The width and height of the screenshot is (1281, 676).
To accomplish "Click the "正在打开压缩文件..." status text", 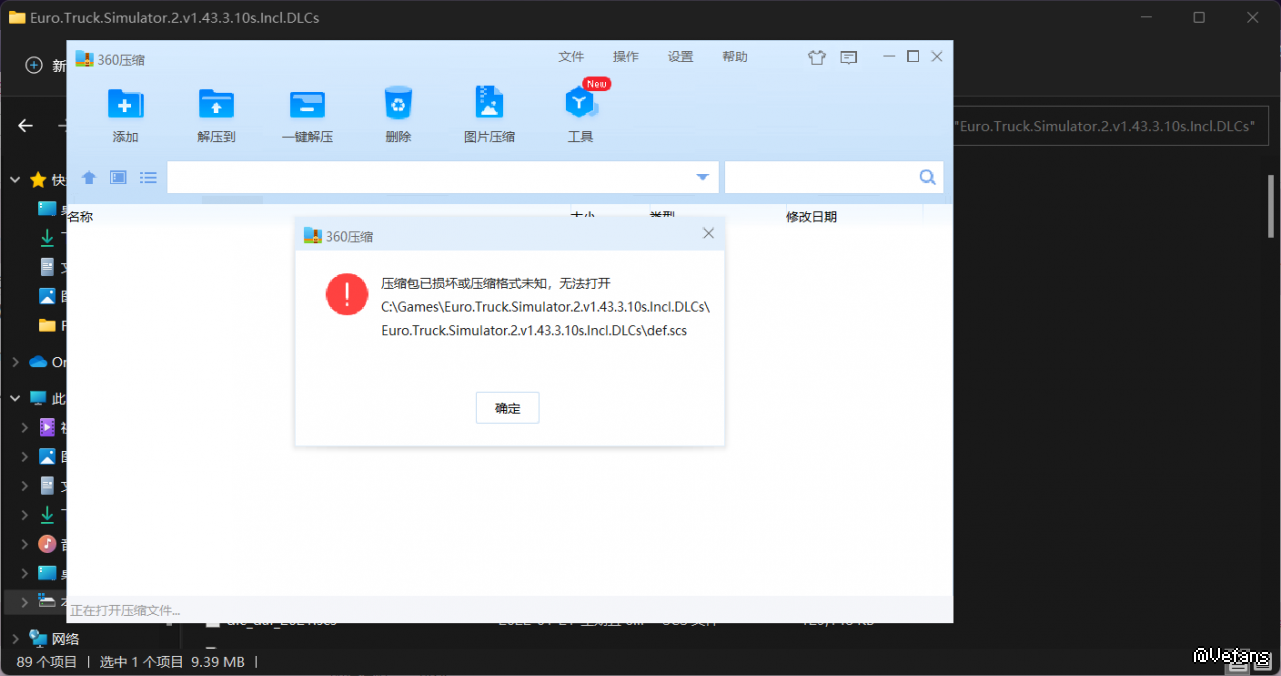I will (125, 610).
